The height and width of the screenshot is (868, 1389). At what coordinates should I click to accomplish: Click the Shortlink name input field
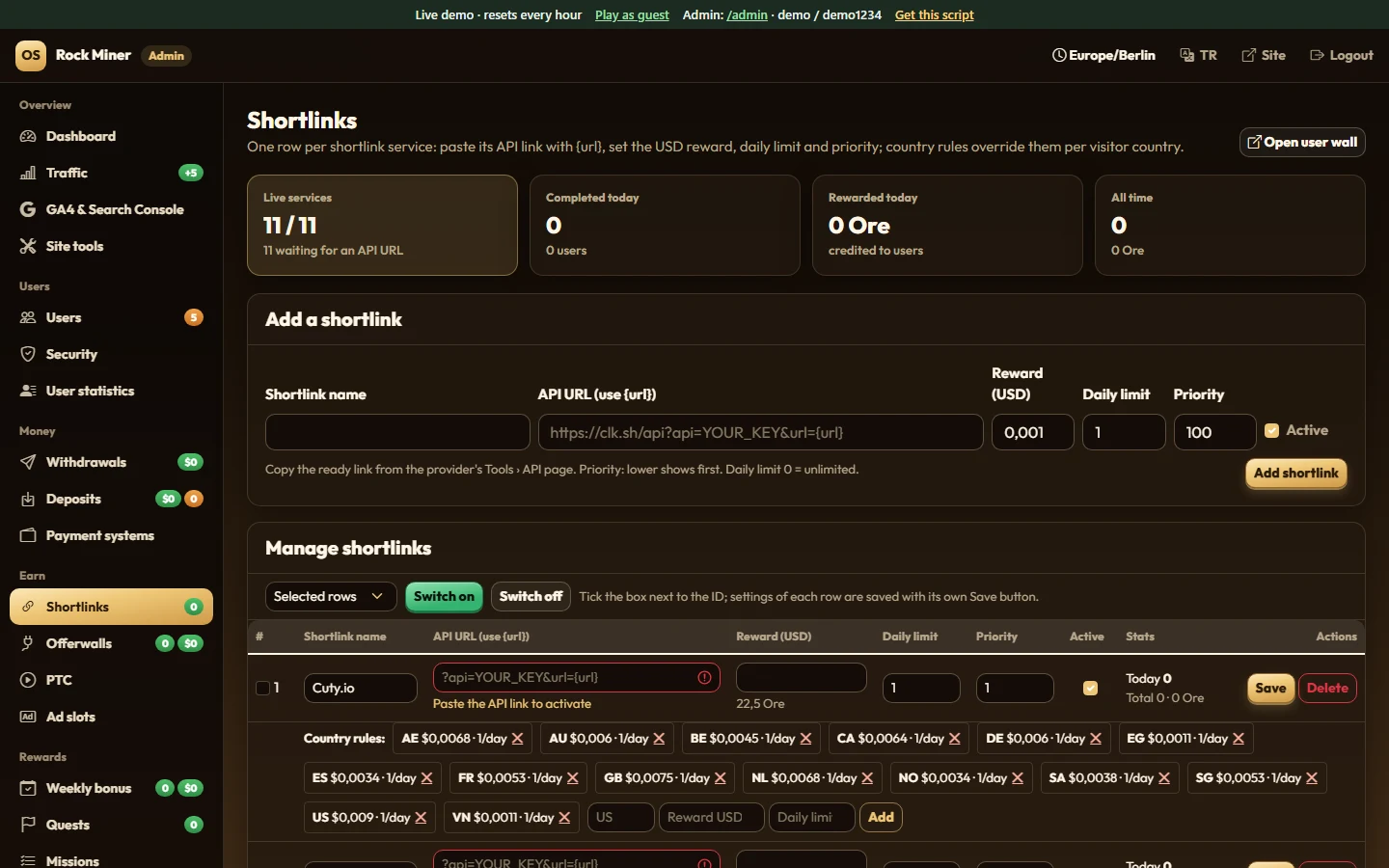(397, 432)
